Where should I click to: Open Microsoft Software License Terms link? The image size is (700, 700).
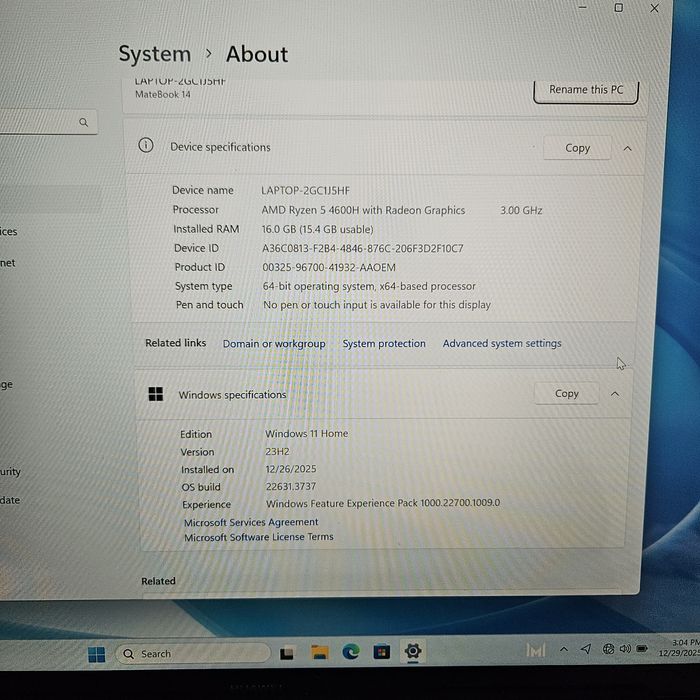pos(258,537)
